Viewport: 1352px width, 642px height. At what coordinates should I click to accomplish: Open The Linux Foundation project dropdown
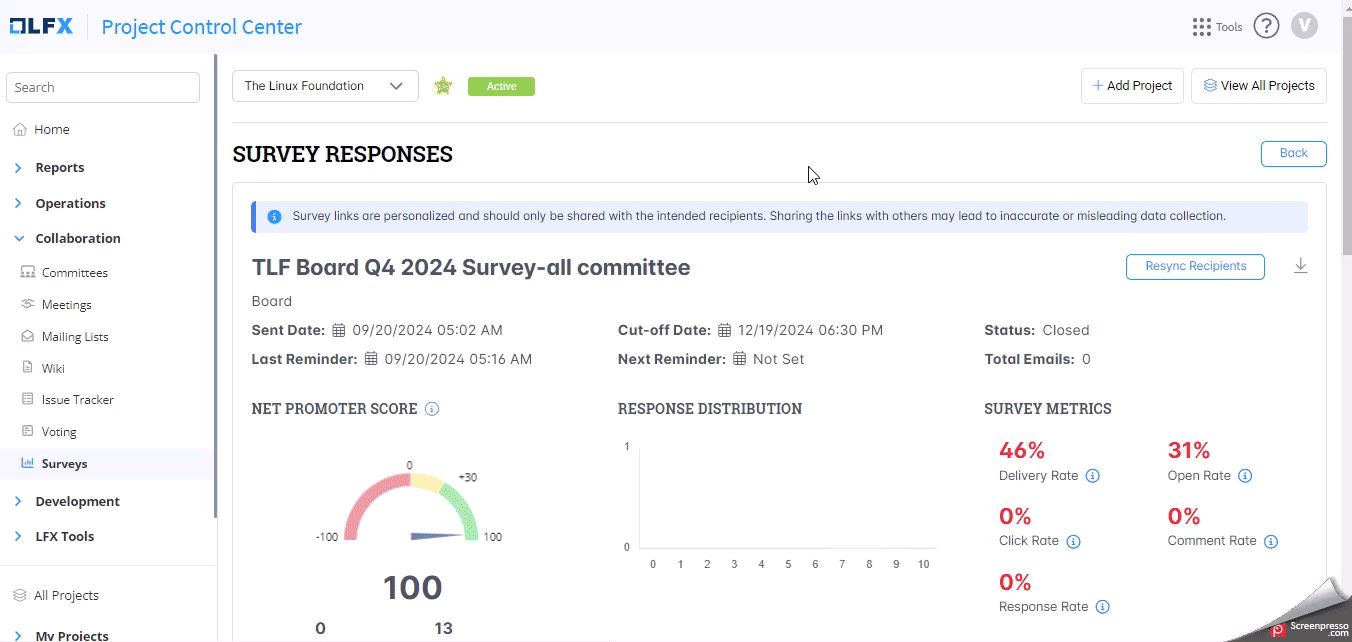click(325, 86)
